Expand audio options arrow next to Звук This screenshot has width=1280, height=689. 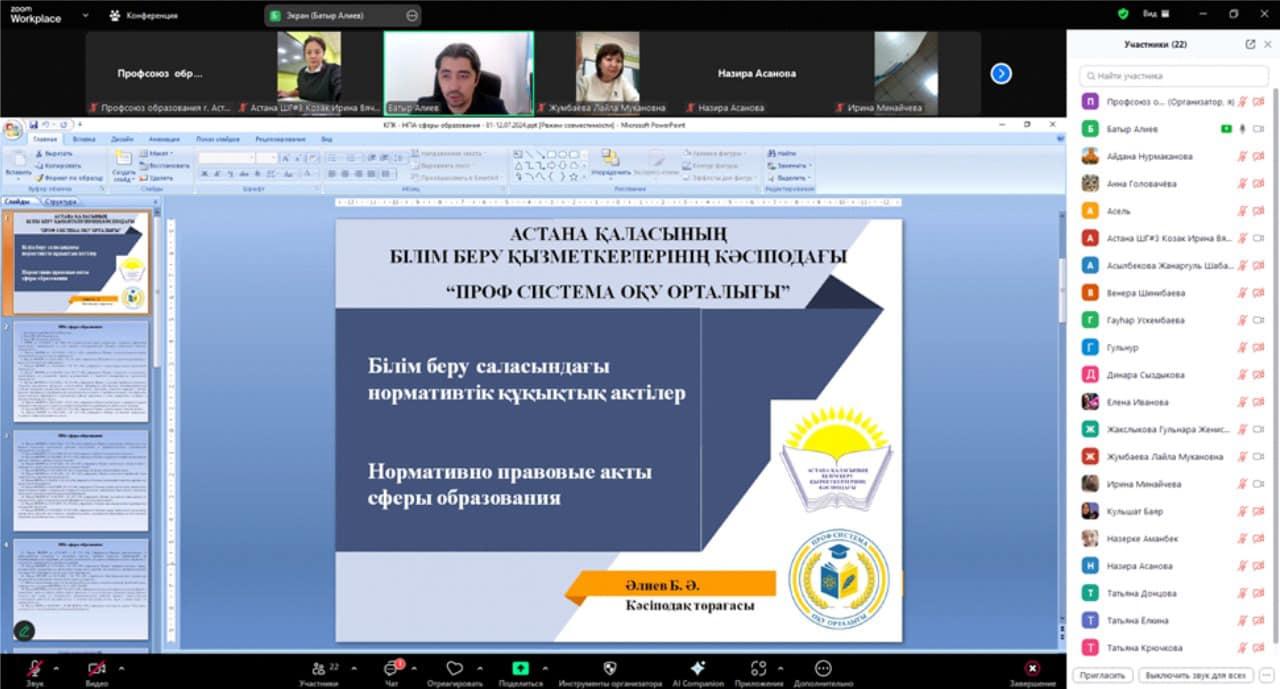click(x=56, y=668)
